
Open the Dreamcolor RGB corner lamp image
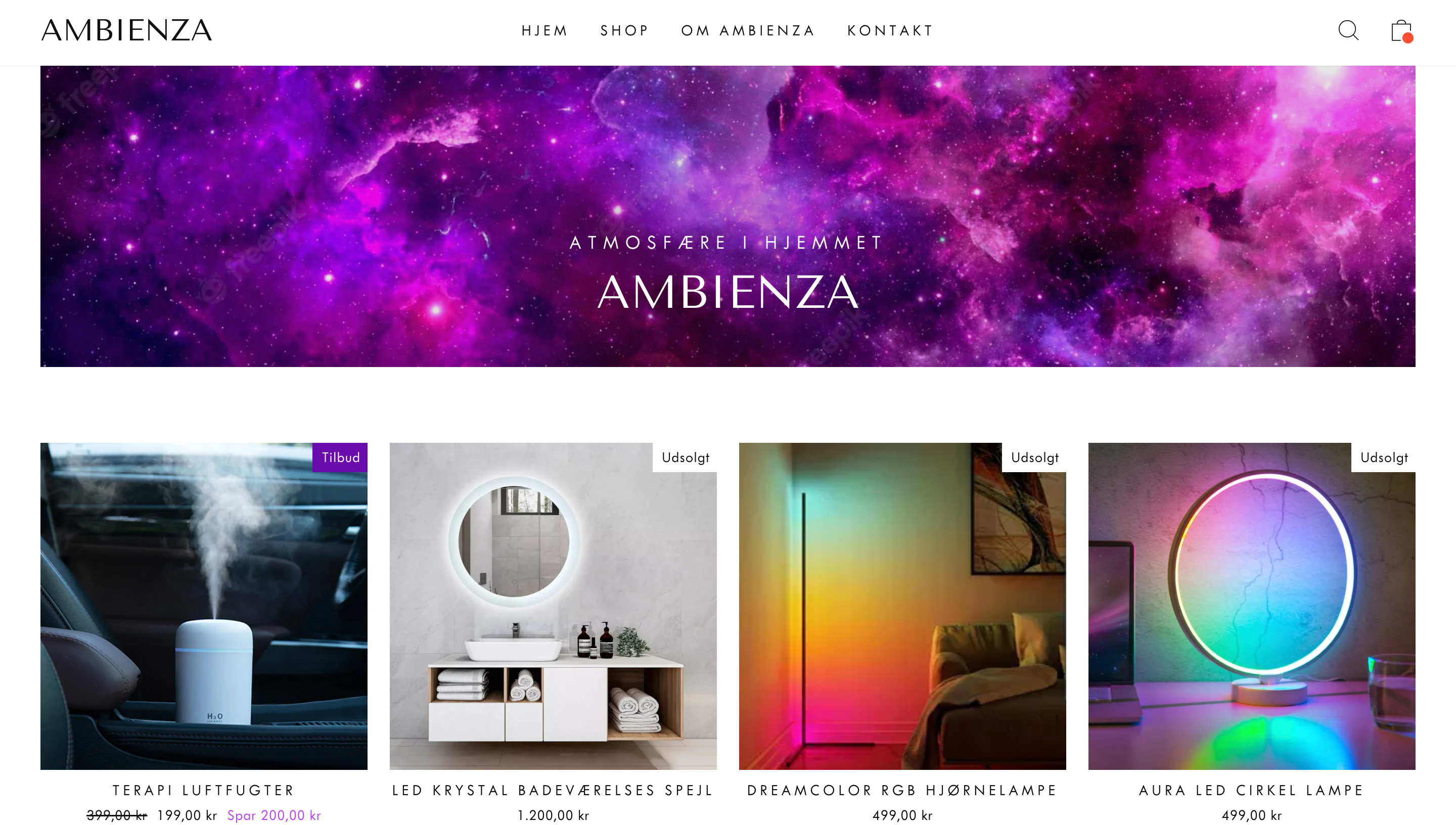pyautogui.click(x=902, y=606)
